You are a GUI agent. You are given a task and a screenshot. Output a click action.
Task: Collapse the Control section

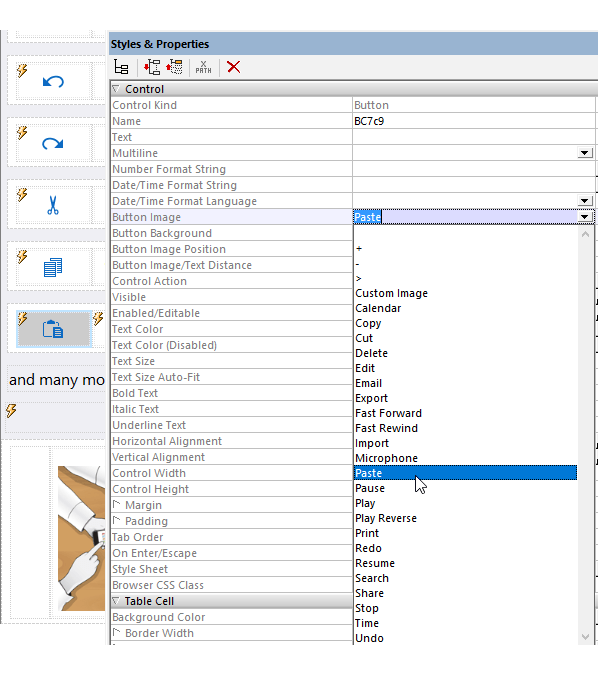[115, 89]
